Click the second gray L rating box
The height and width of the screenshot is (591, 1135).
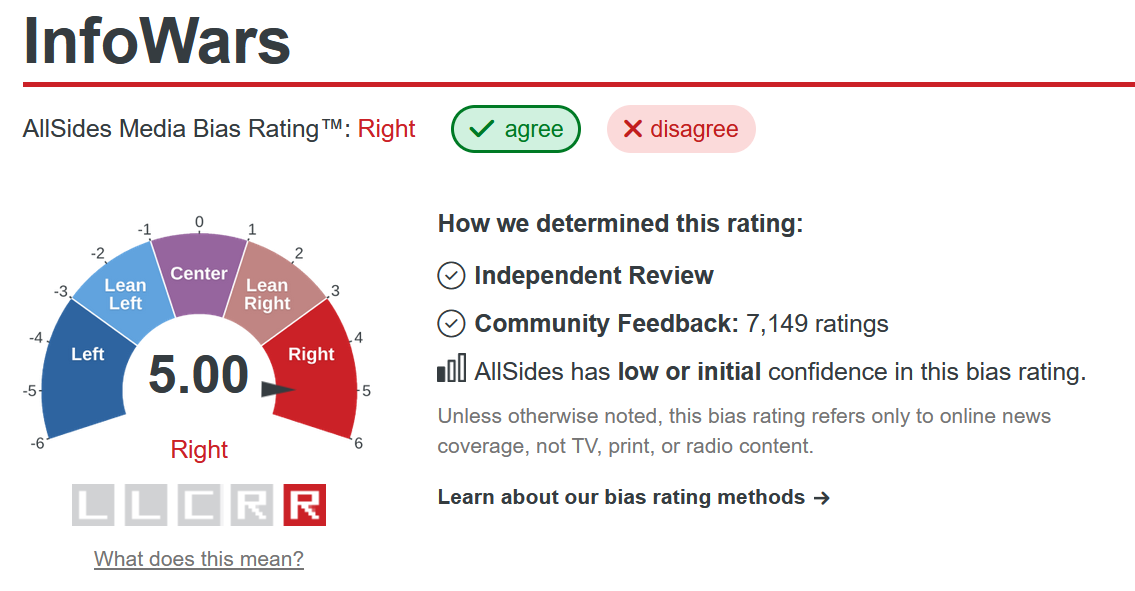point(145,505)
